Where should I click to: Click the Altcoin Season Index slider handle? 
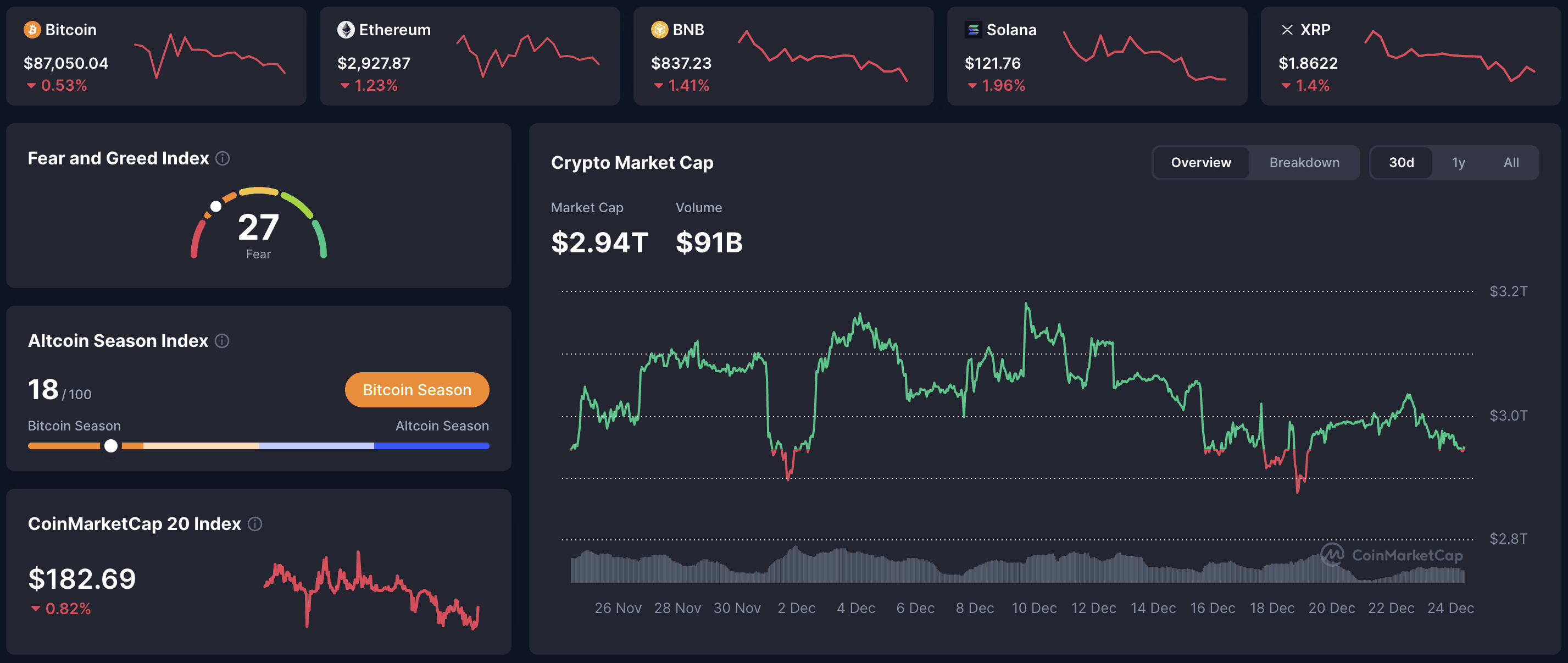(112, 446)
